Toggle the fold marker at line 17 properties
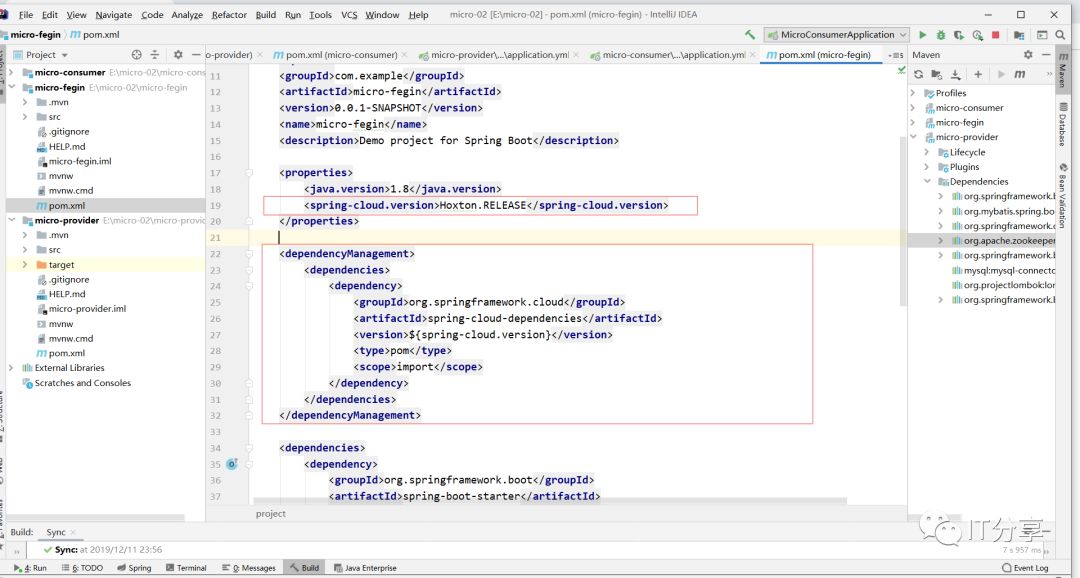The height and width of the screenshot is (578, 1080). (249, 173)
